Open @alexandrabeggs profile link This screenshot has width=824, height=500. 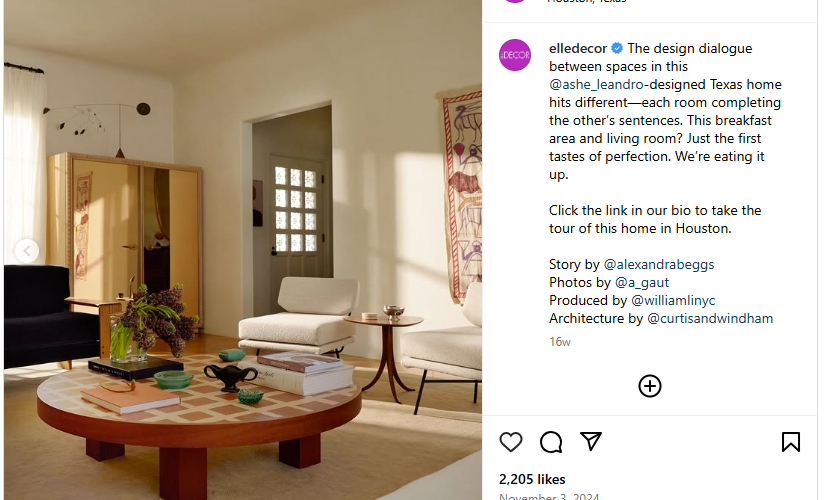click(659, 264)
